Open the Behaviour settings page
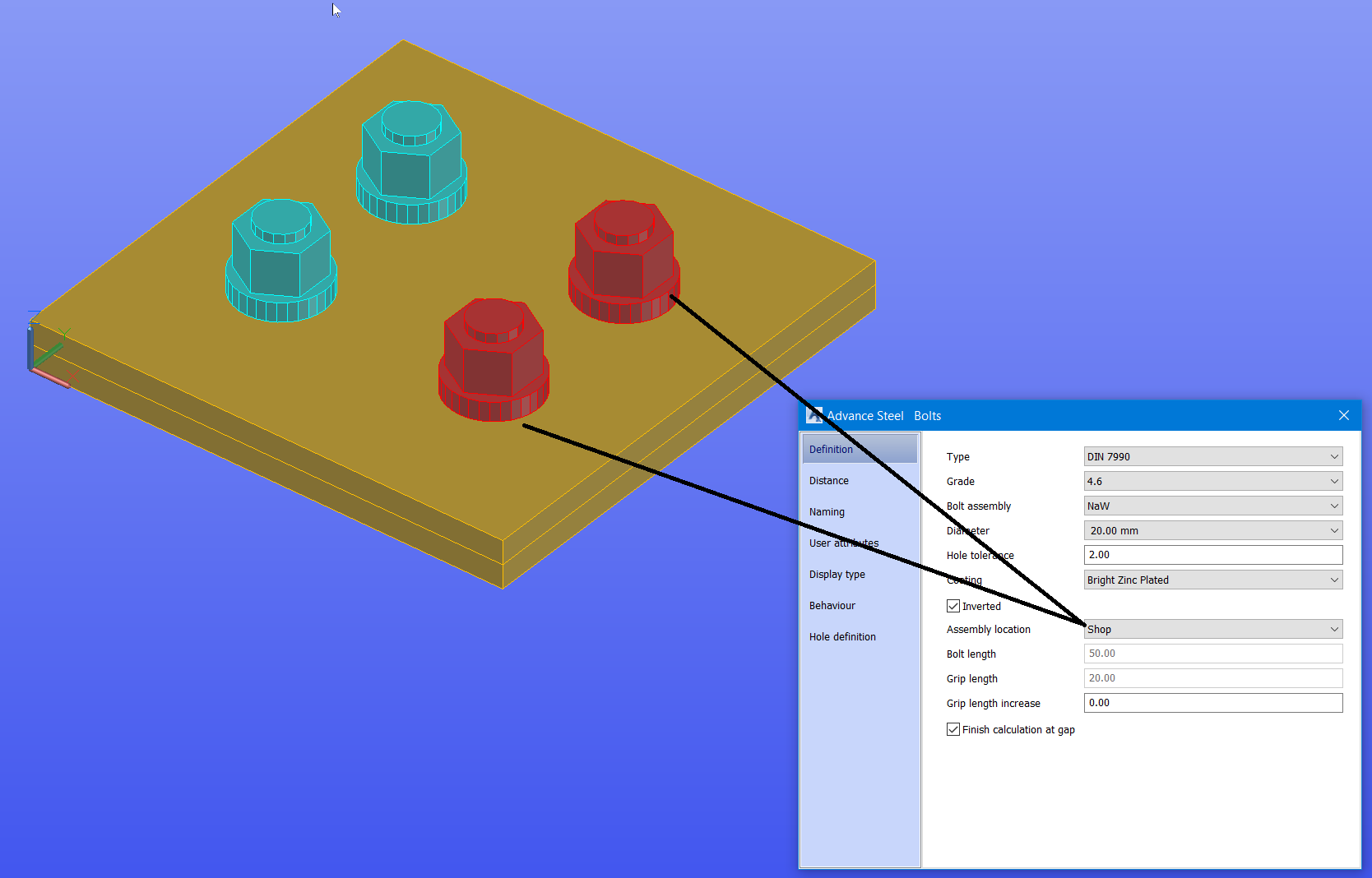This screenshot has height=878, width=1372. [x=832, y=605]
